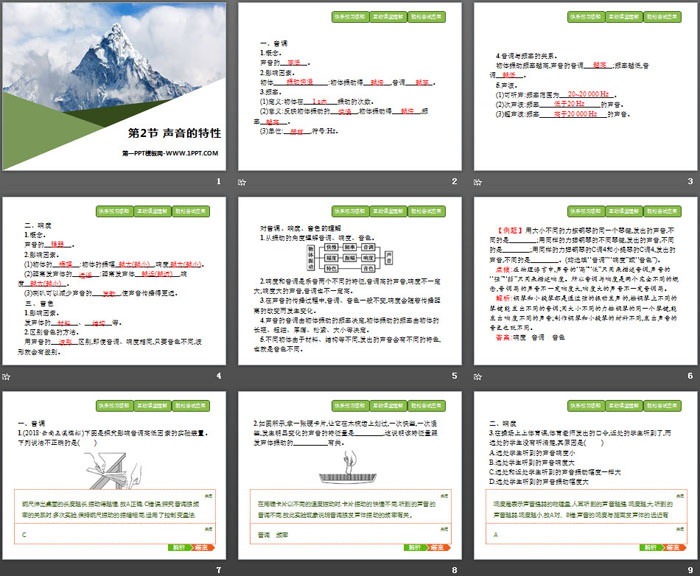
Task: Click the red 【例题】 heading on slide 6
Action: tap(509, 230)
